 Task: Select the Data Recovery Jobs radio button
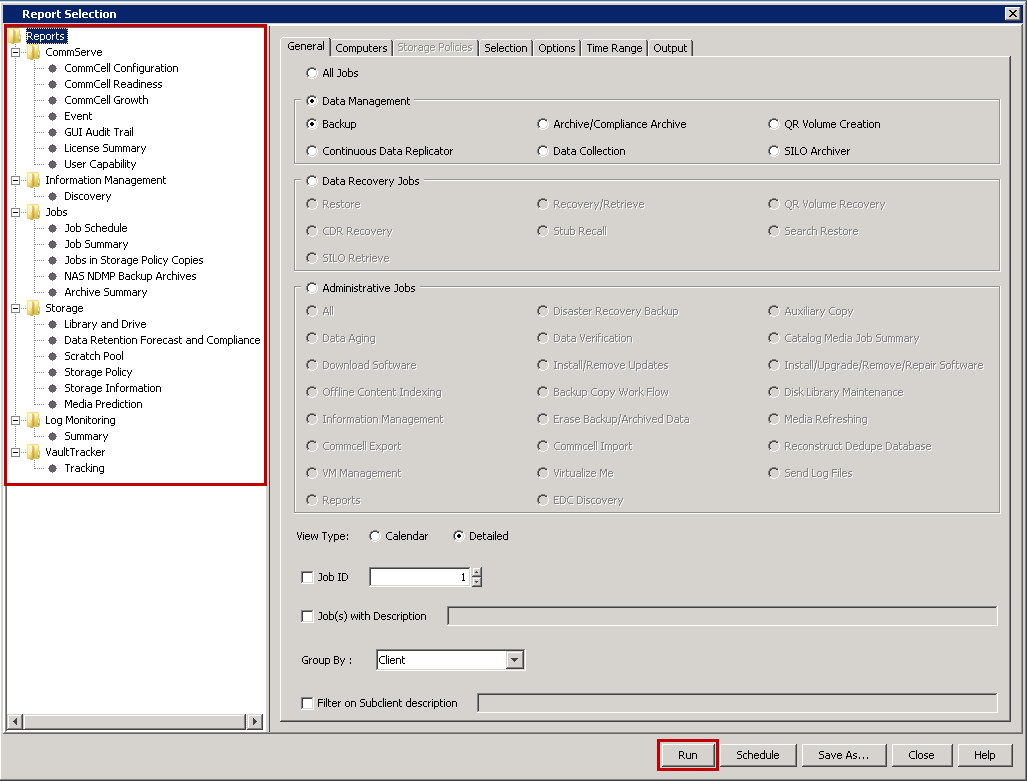[x=312, y=181]
